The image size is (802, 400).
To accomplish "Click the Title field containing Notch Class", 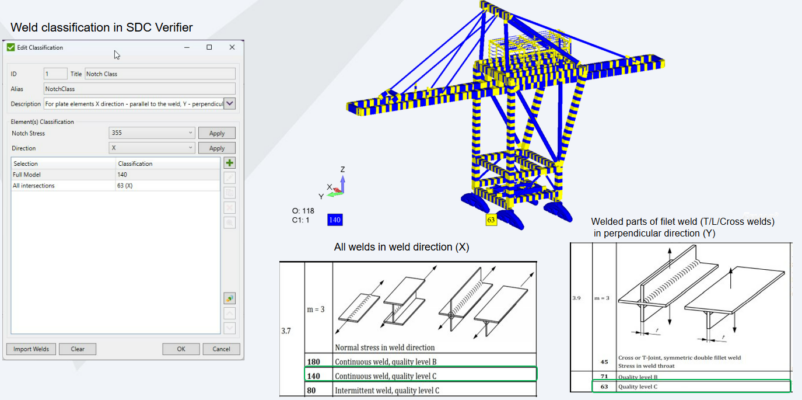I will pos(160,74).
